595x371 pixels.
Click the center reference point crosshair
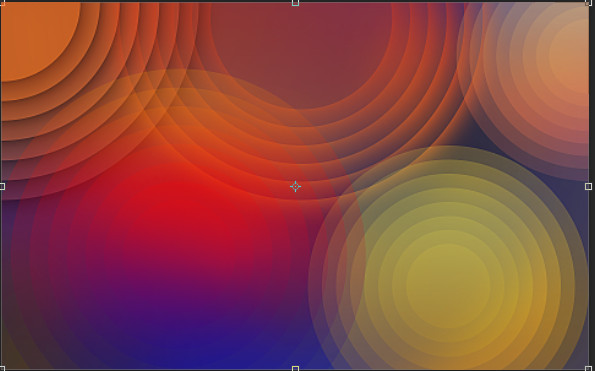(x=295, y=186)
